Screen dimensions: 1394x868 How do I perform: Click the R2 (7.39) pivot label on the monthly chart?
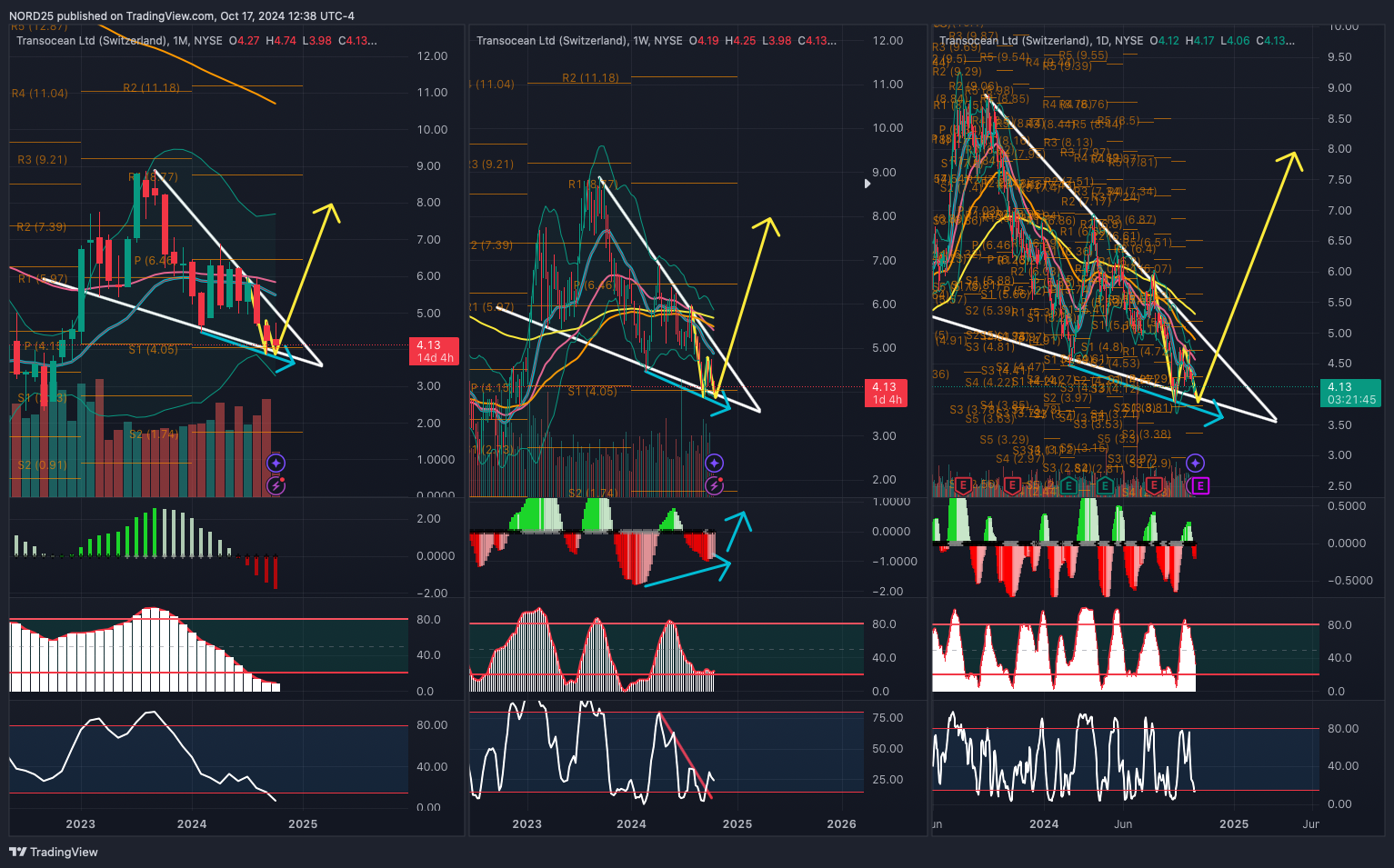pos(42,227)
